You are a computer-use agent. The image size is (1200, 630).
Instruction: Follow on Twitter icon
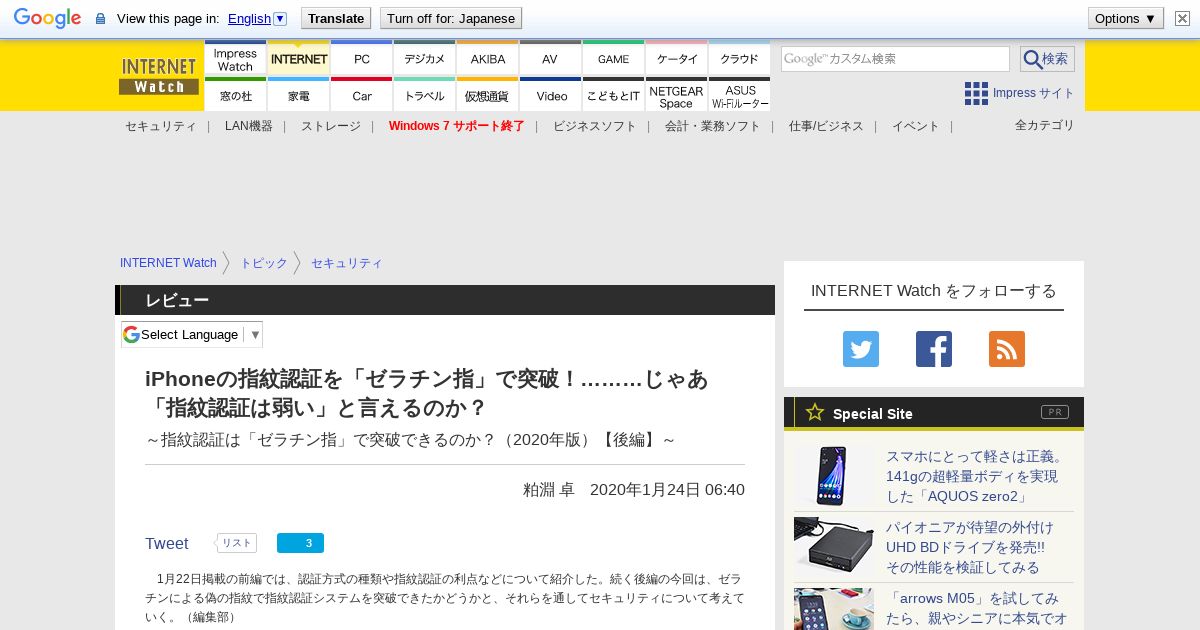(x=861, y=349)
